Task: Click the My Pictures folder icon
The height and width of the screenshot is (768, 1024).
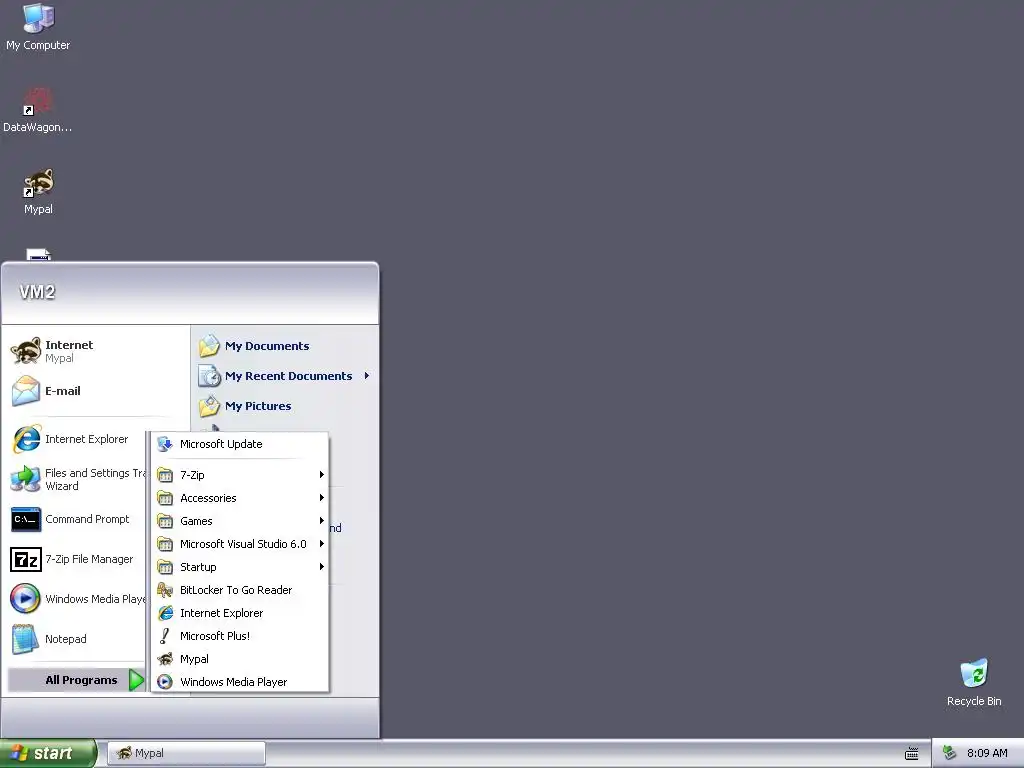Action: pyautogui.click(x=209, y=406)
